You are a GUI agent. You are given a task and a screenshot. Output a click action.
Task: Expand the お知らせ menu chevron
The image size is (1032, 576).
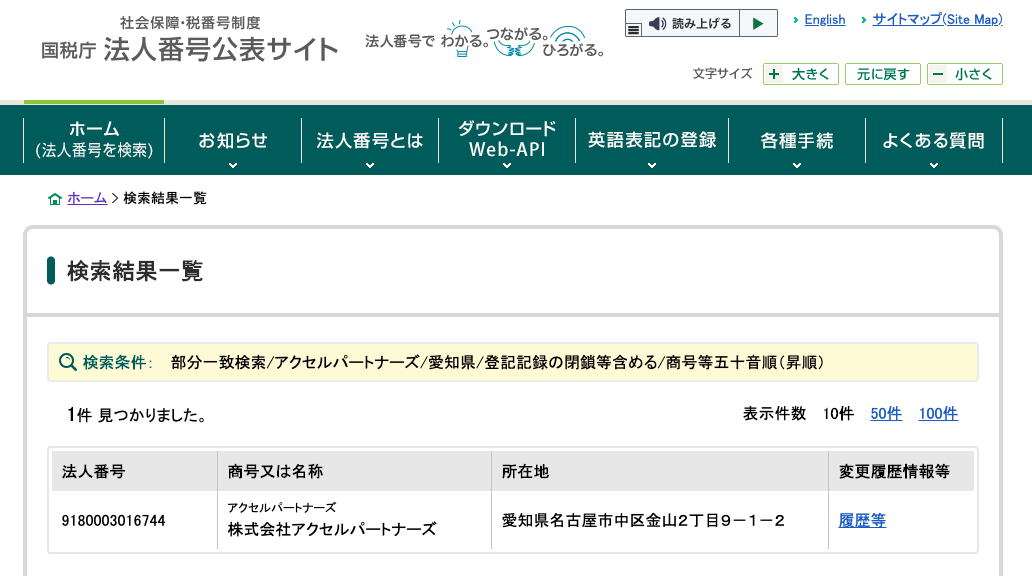click(233, 165)
